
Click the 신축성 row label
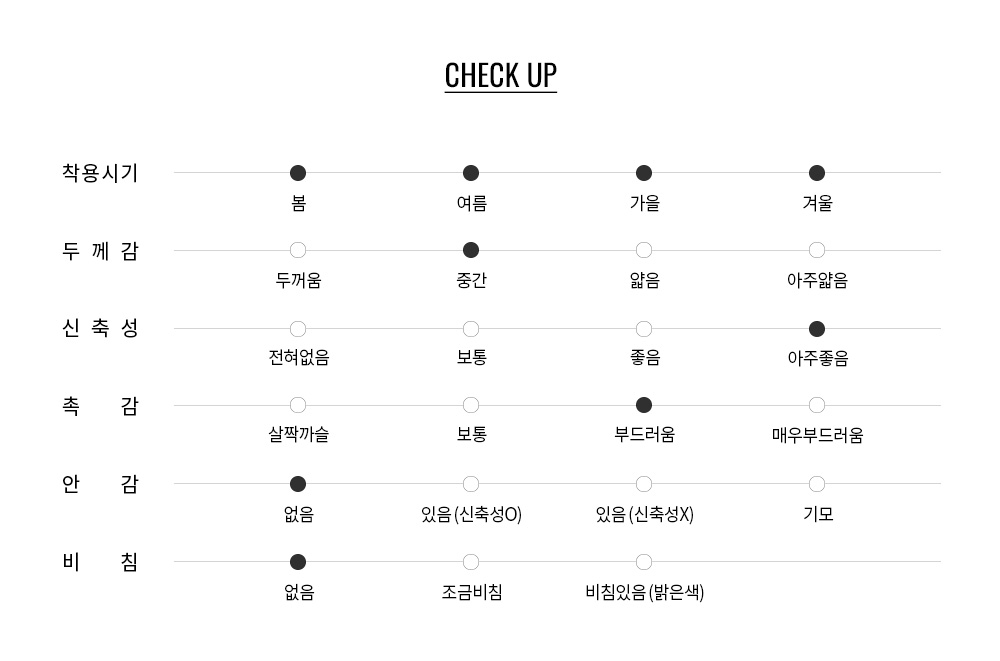click(100, 328)
